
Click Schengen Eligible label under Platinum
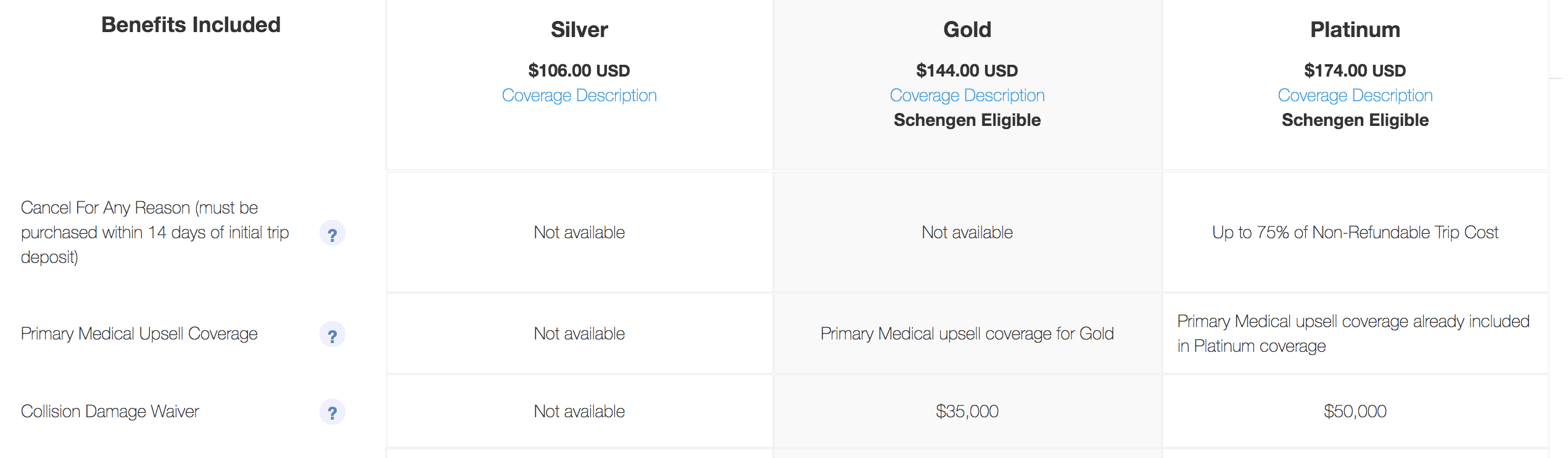pyautogui.click(x=1355, y=120)
